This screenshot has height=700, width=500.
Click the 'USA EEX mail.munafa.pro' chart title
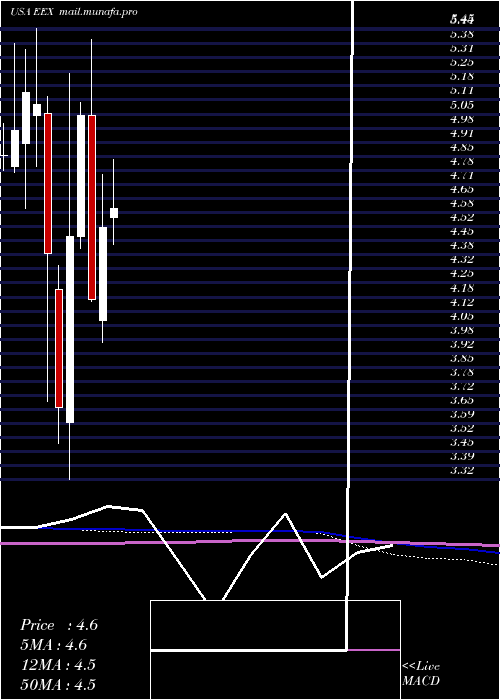(74, 12)
